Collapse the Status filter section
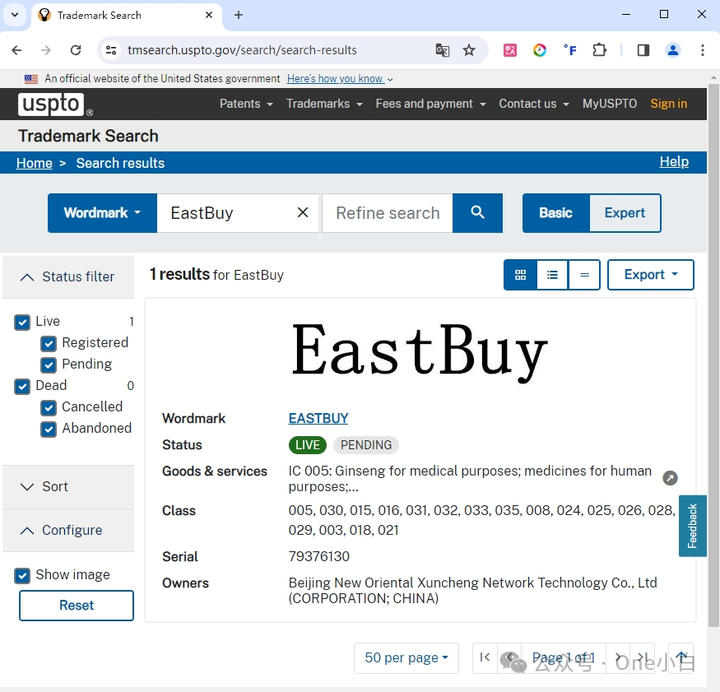The height and width of the screenshot is (692, 720). pyautogui.click(x=68, y=277)
